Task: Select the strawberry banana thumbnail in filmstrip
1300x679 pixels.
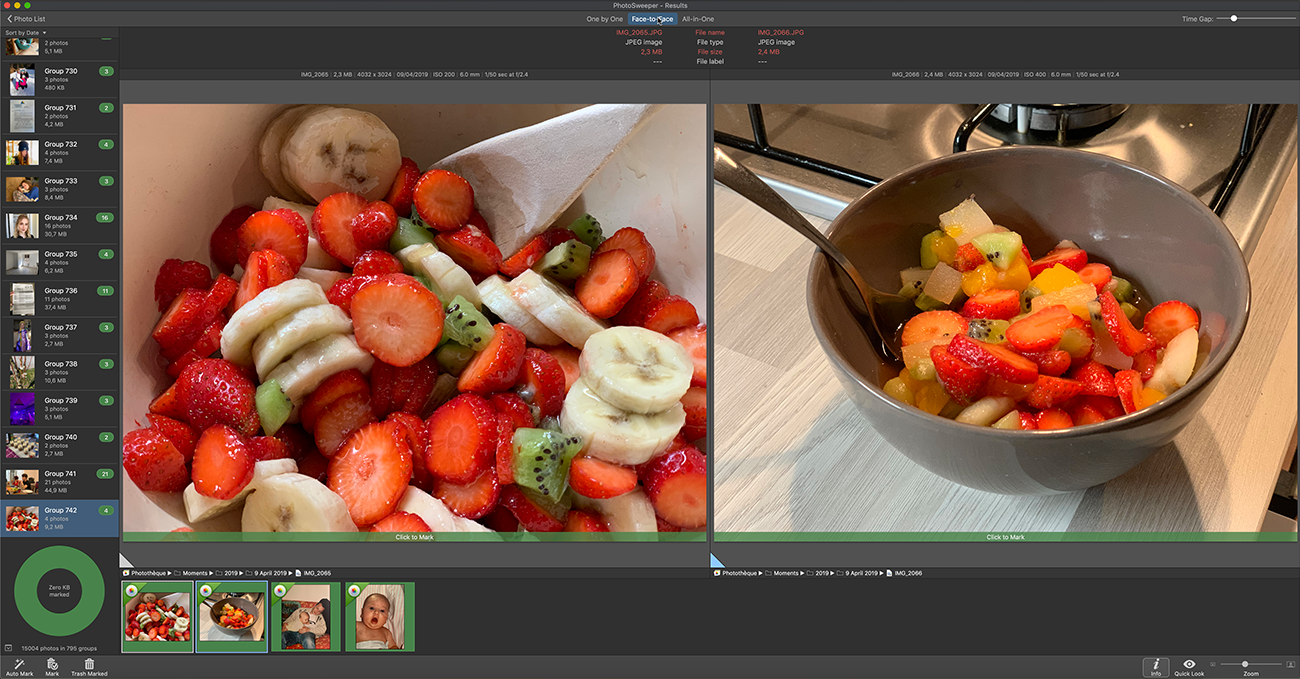Action: point(157,617)
